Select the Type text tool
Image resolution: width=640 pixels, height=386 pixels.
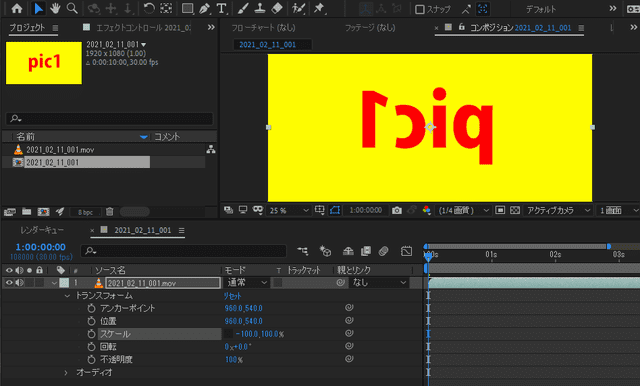click(221, 9)
